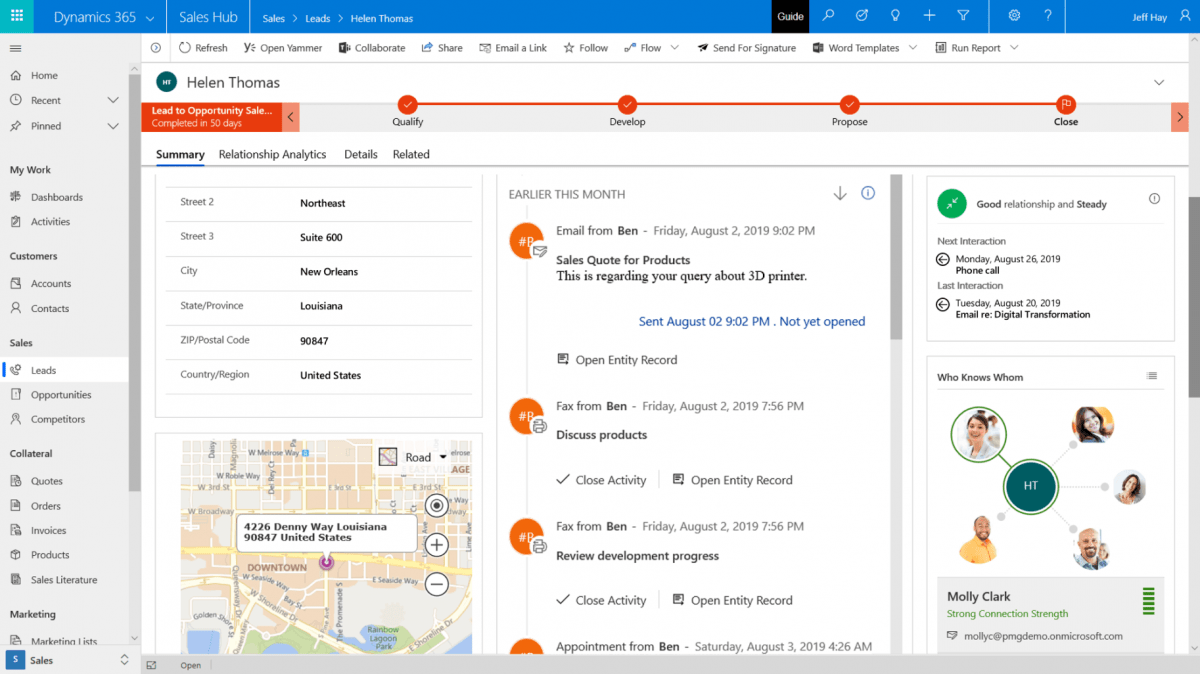Open Entity Record for Sales Quote email
The height and width of the screenshot is (674, 1200).
tap(617, 360)
